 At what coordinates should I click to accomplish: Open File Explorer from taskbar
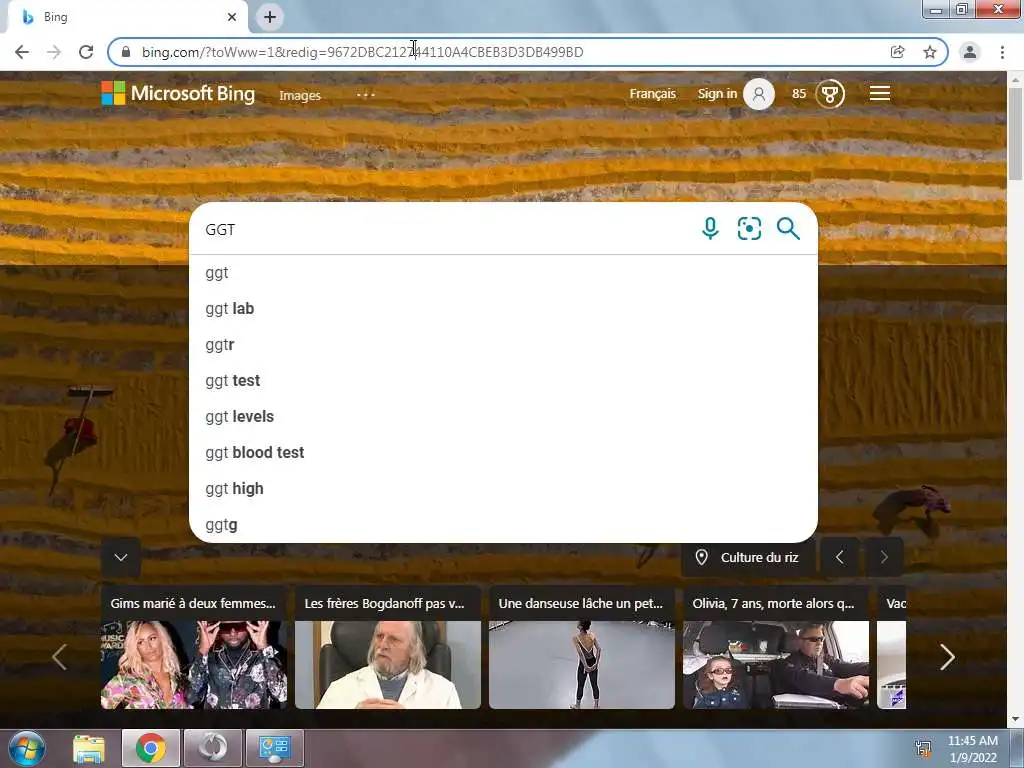89,748
